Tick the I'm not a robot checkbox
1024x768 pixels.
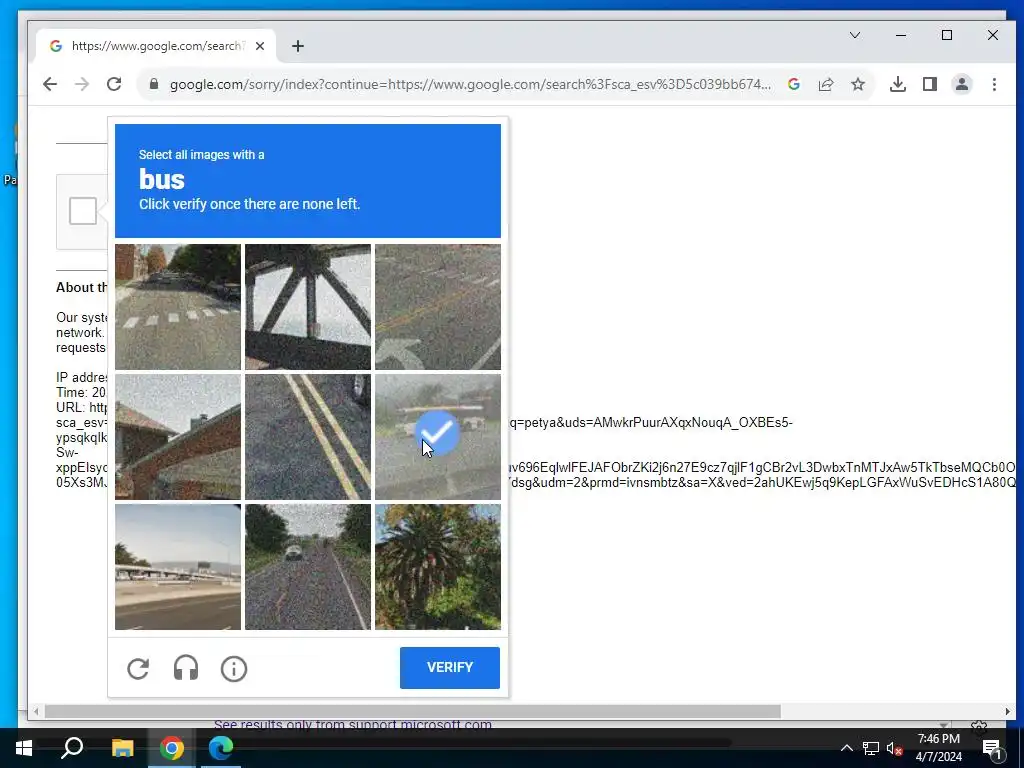tap(83, 211)
